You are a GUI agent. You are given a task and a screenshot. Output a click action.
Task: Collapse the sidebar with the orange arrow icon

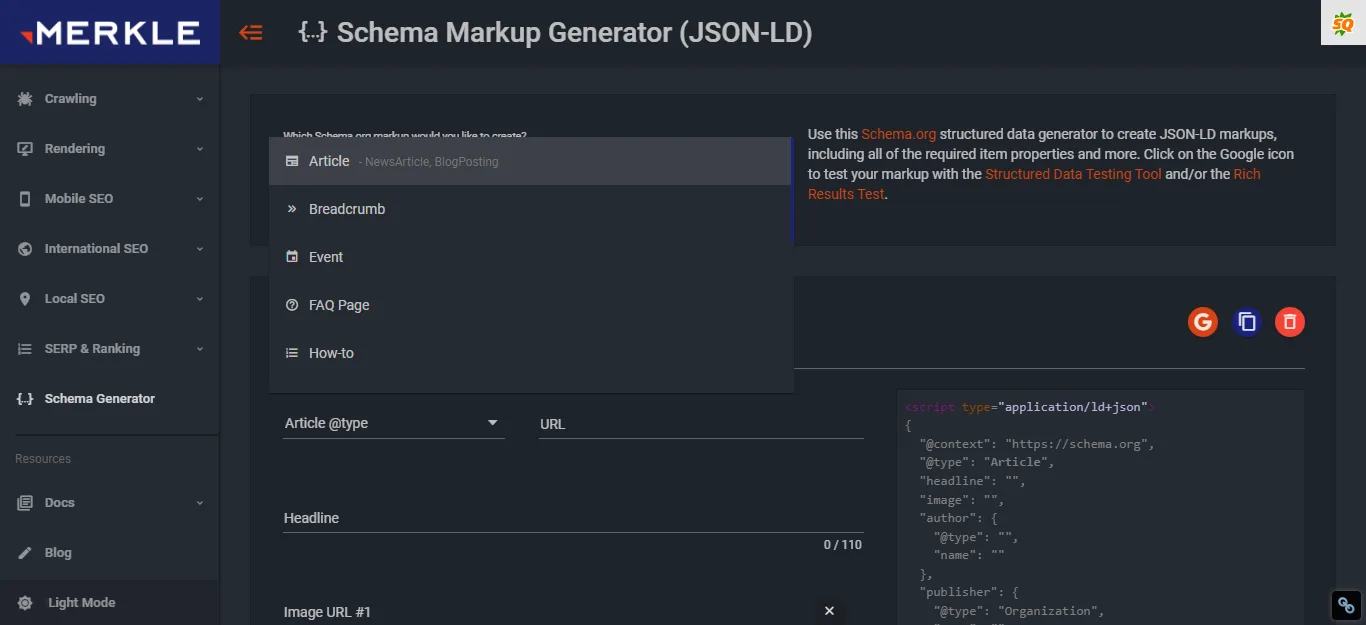(251, 31)
